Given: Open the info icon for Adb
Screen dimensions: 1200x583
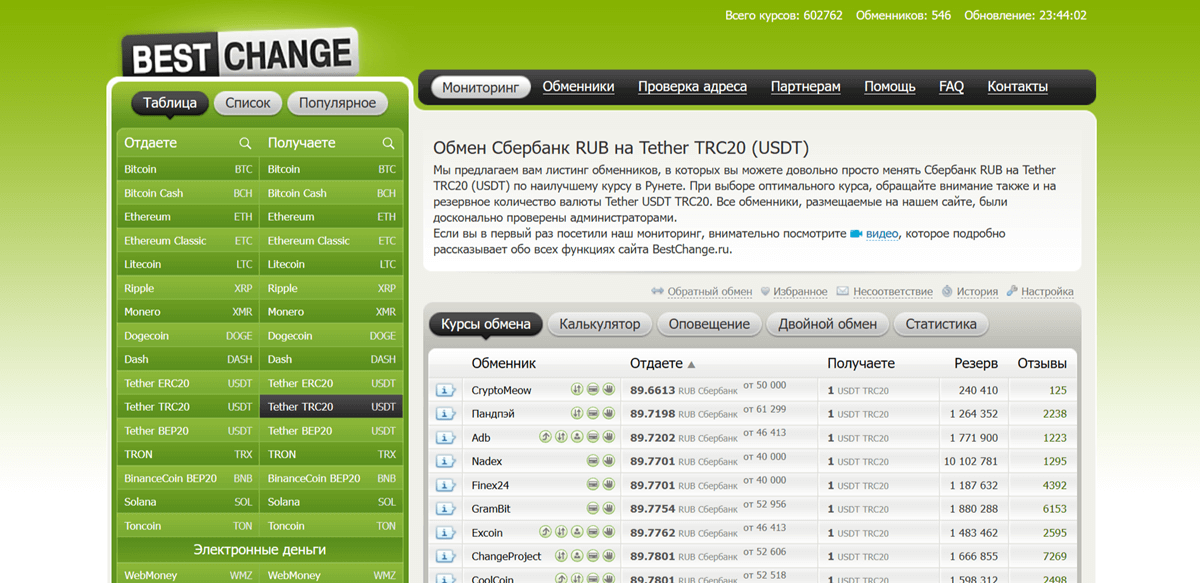Looking at the screenshot, I should tap(445, 438).
